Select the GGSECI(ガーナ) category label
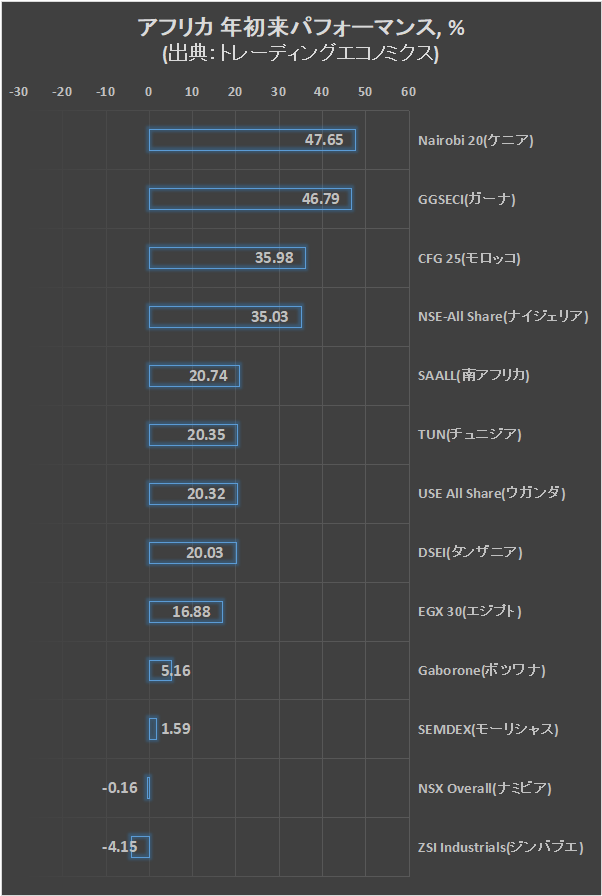The width and height of the screenshot is (602, 896). point(467,199)
